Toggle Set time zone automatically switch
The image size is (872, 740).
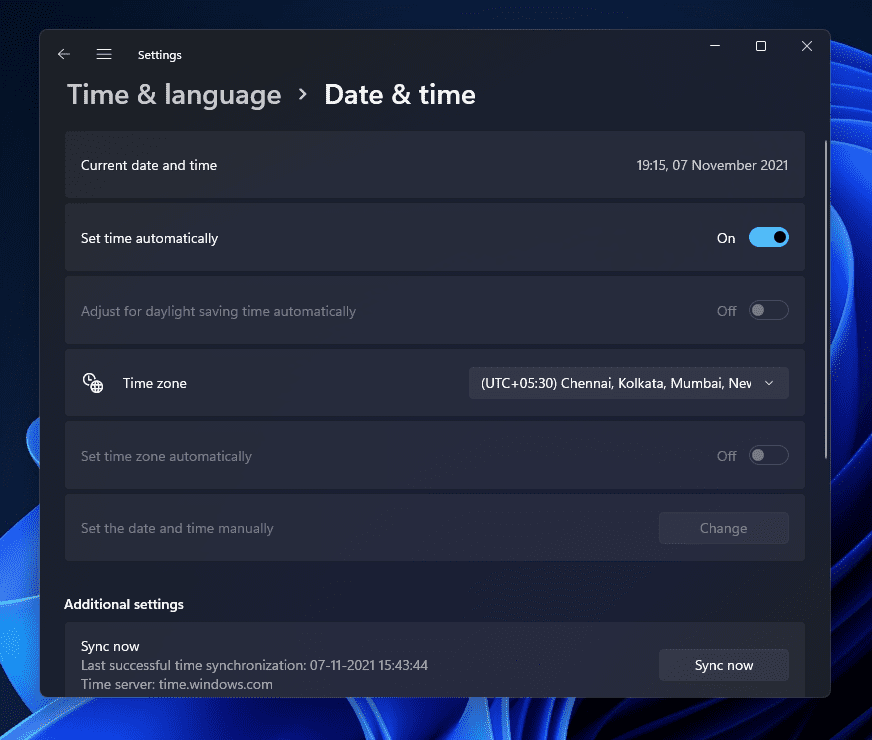(x=769, y=456)
